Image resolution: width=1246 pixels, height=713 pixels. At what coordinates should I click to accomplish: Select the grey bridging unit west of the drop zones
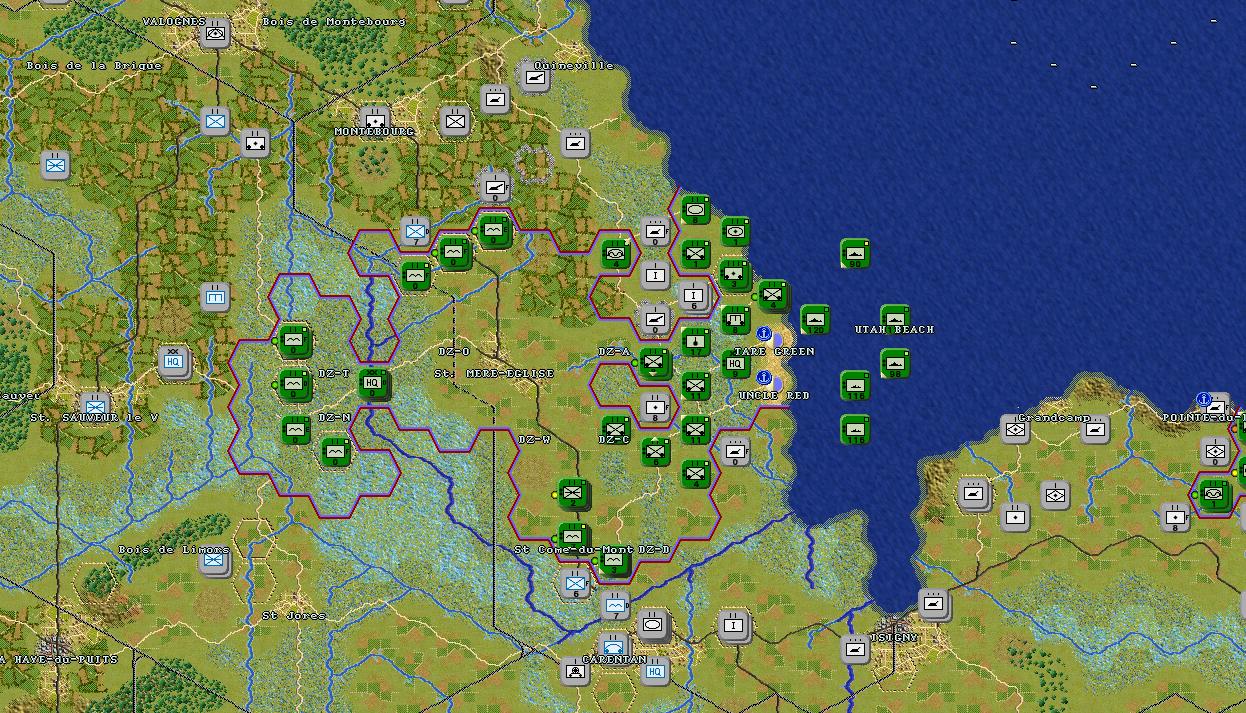(x=215, y=297)
